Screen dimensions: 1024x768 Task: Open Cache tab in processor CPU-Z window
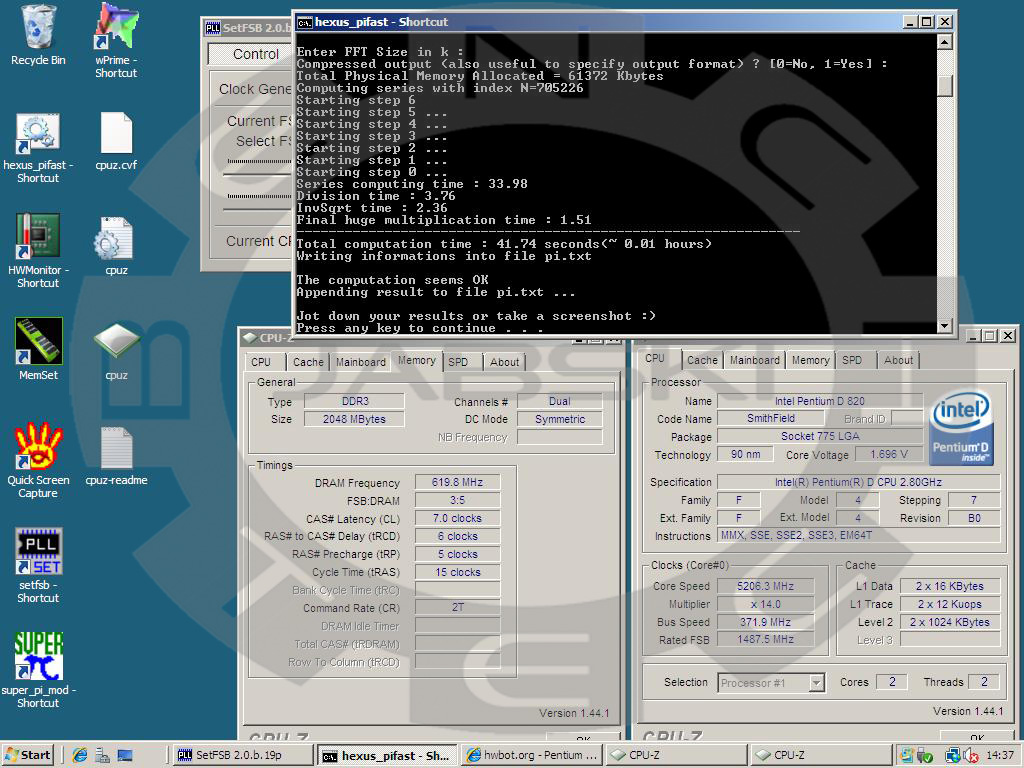click(702, 360)
